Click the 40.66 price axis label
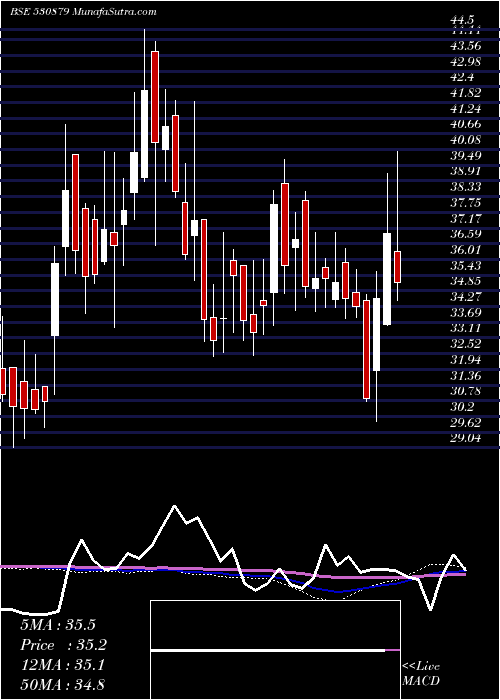This screenshot has height=700, width=500. coord(465,124)
